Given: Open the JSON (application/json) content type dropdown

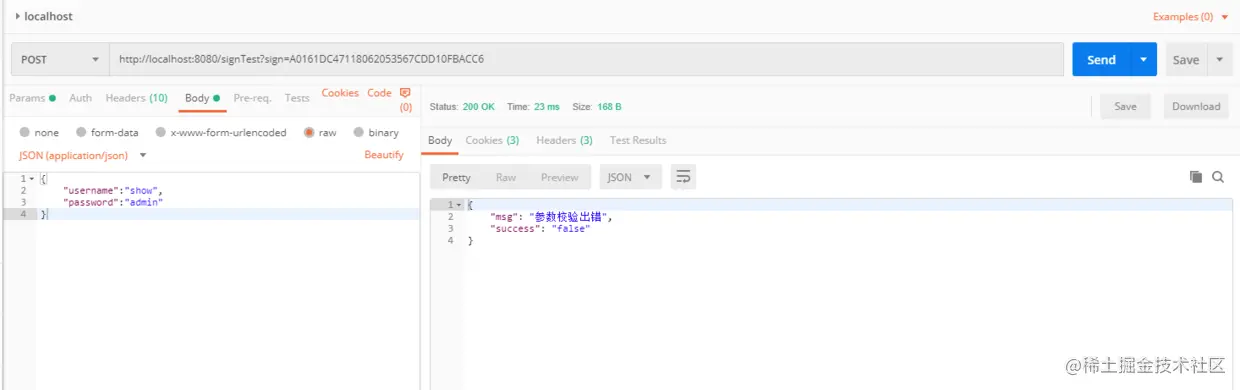Looking at the screenshot, I should click(x=83, y=155).
